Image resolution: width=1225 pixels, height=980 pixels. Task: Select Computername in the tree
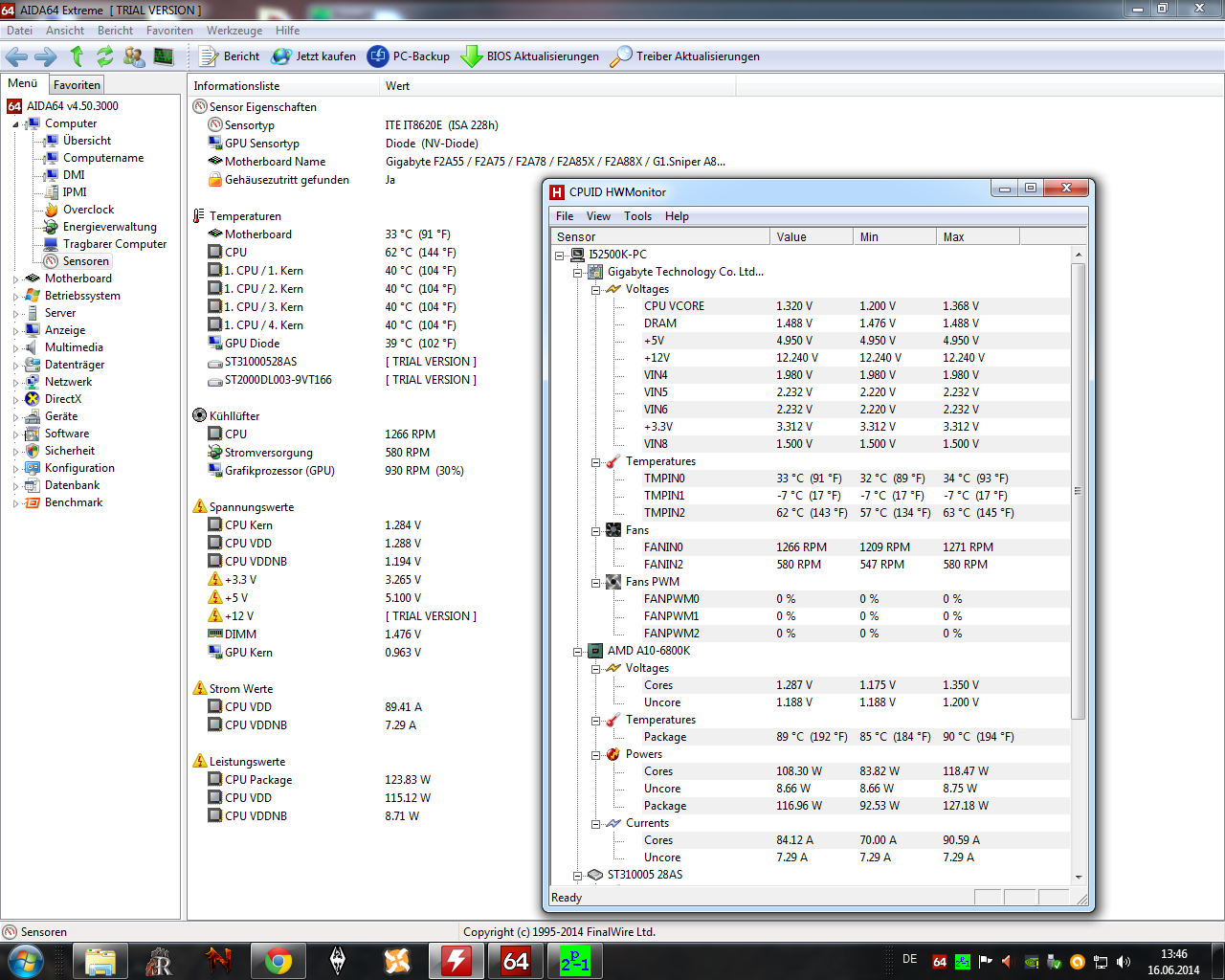[x=102, y=158]
